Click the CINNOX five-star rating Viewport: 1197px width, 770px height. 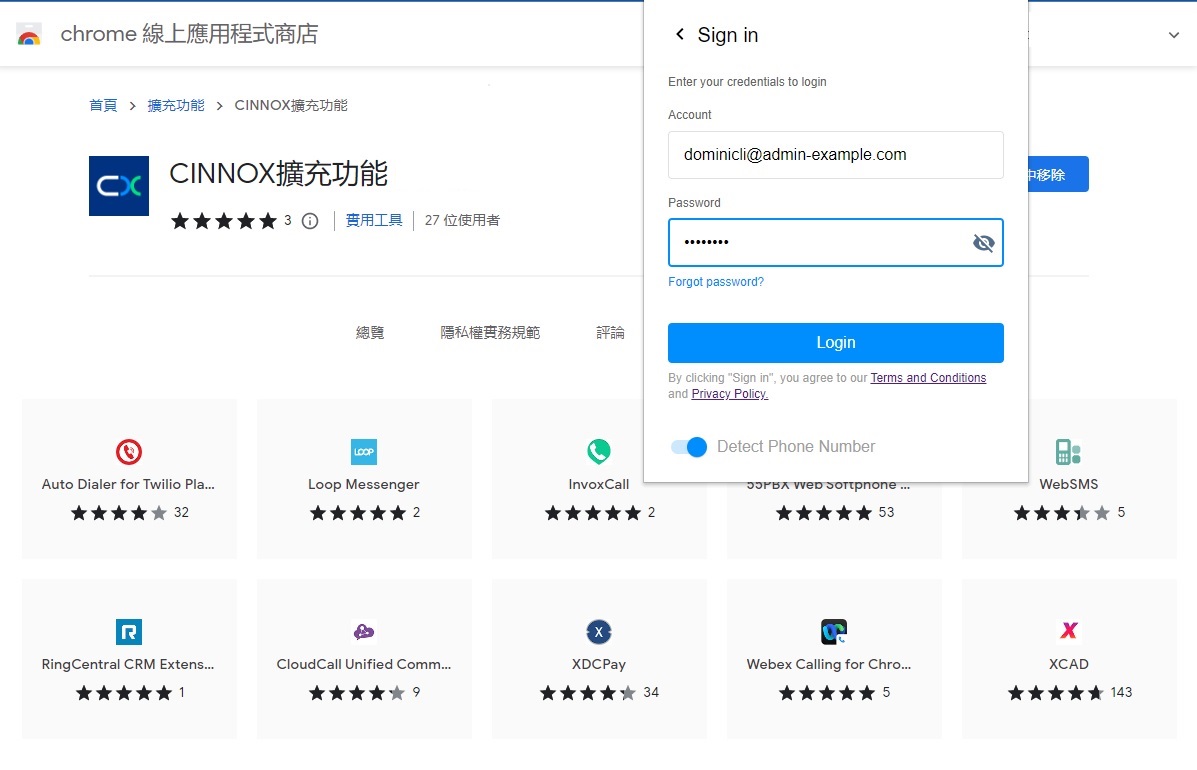(x=224, y=221)
